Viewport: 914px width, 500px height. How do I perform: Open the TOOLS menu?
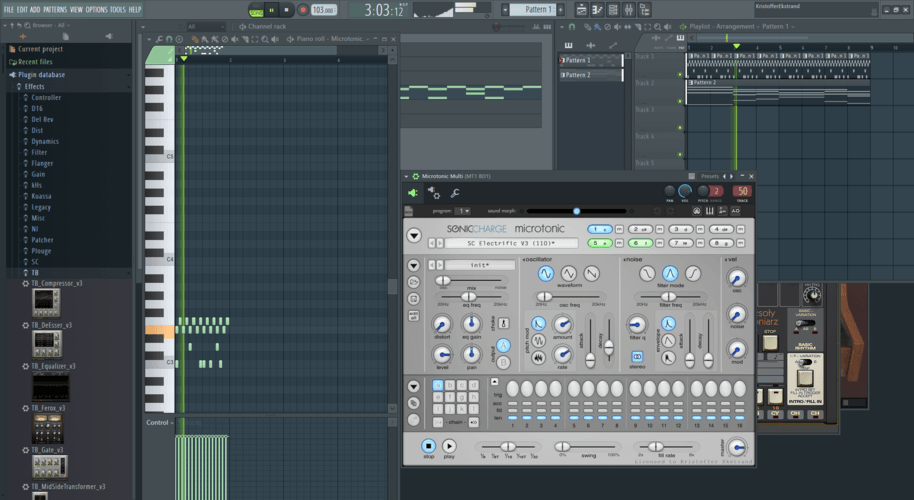tap(118, 9)
